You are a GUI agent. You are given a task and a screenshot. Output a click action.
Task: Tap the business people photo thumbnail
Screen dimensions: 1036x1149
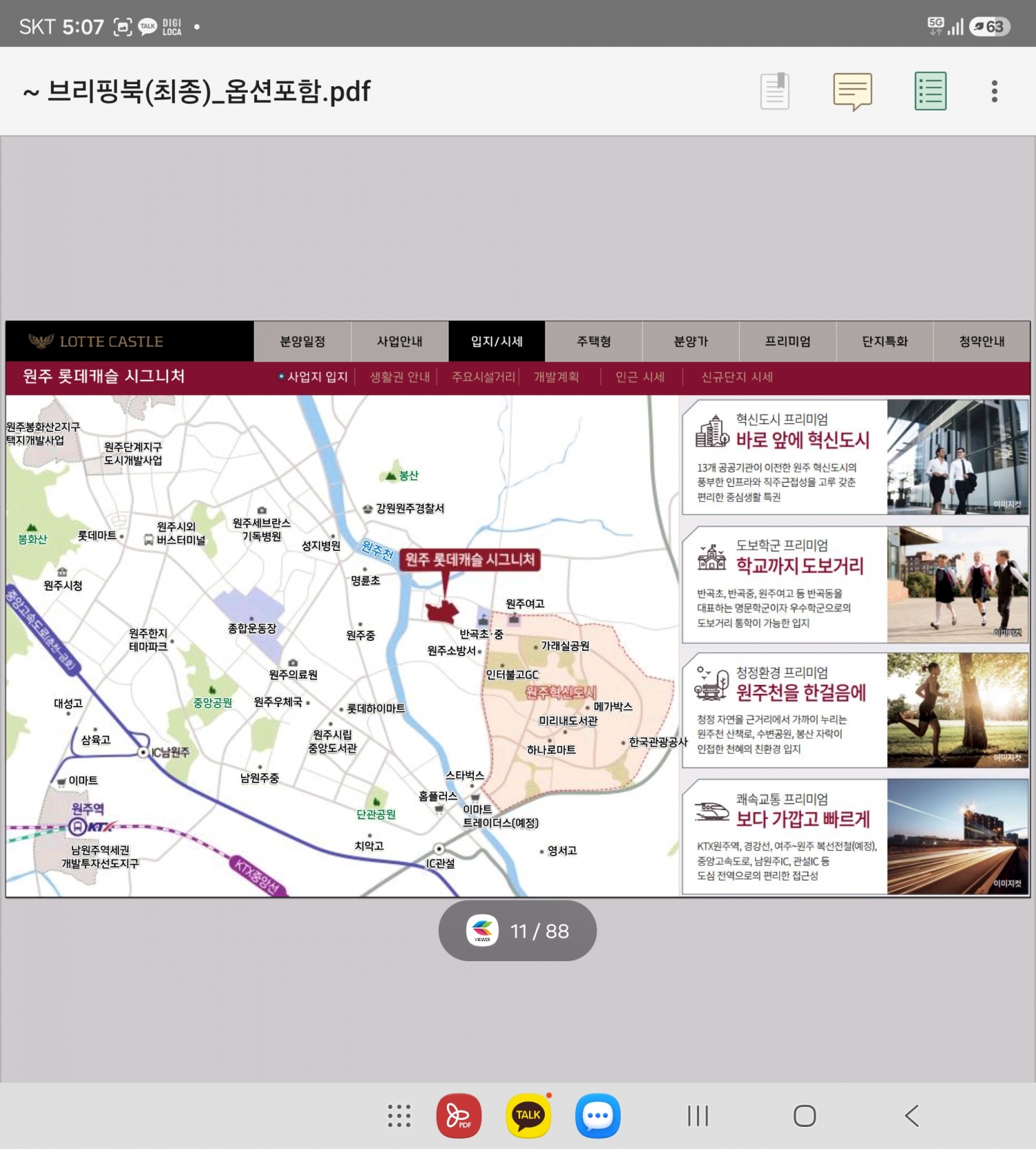tap(958, 457)
